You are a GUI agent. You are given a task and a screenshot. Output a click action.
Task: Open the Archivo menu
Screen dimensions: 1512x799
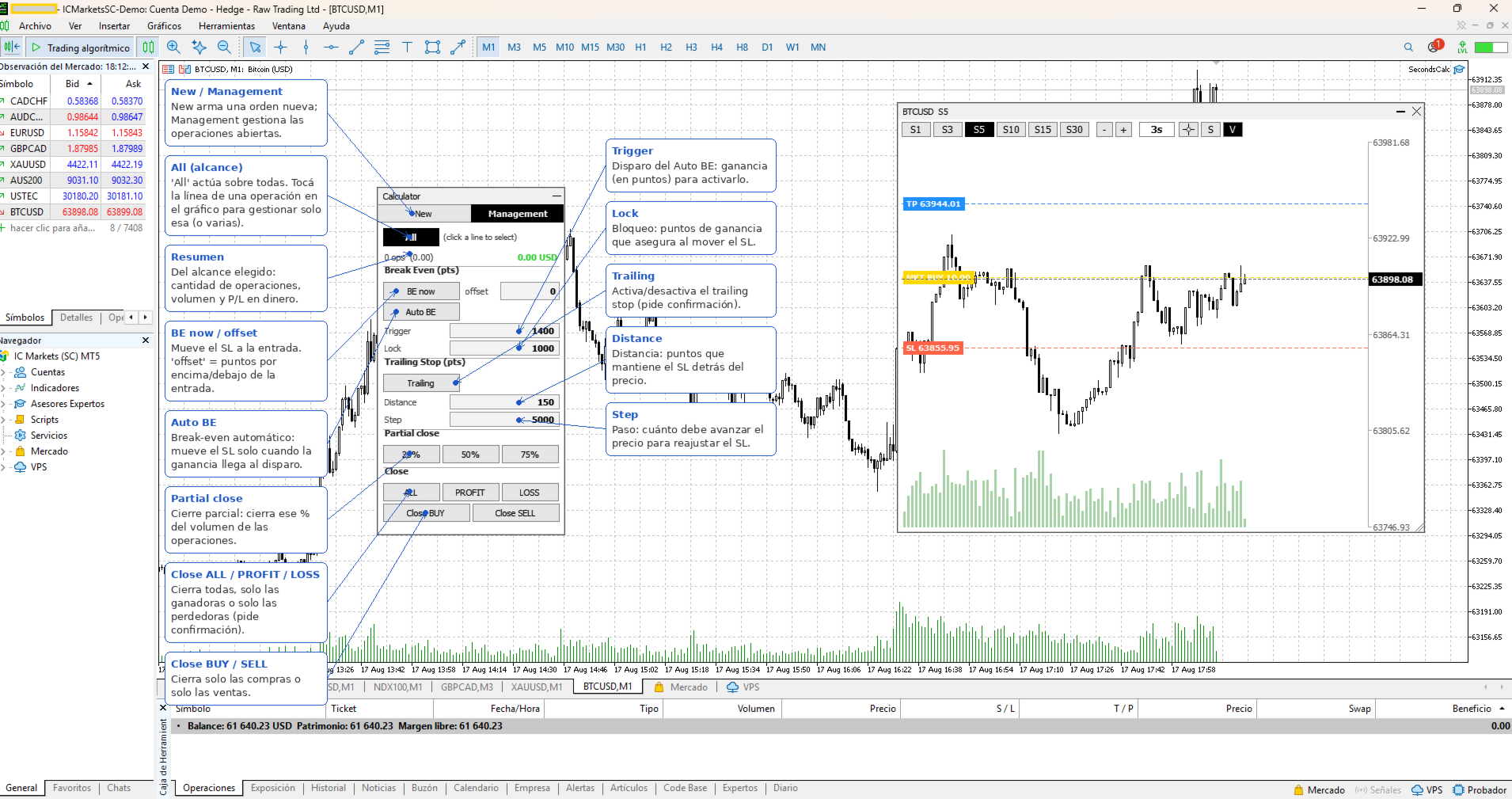tap(35, 26)
